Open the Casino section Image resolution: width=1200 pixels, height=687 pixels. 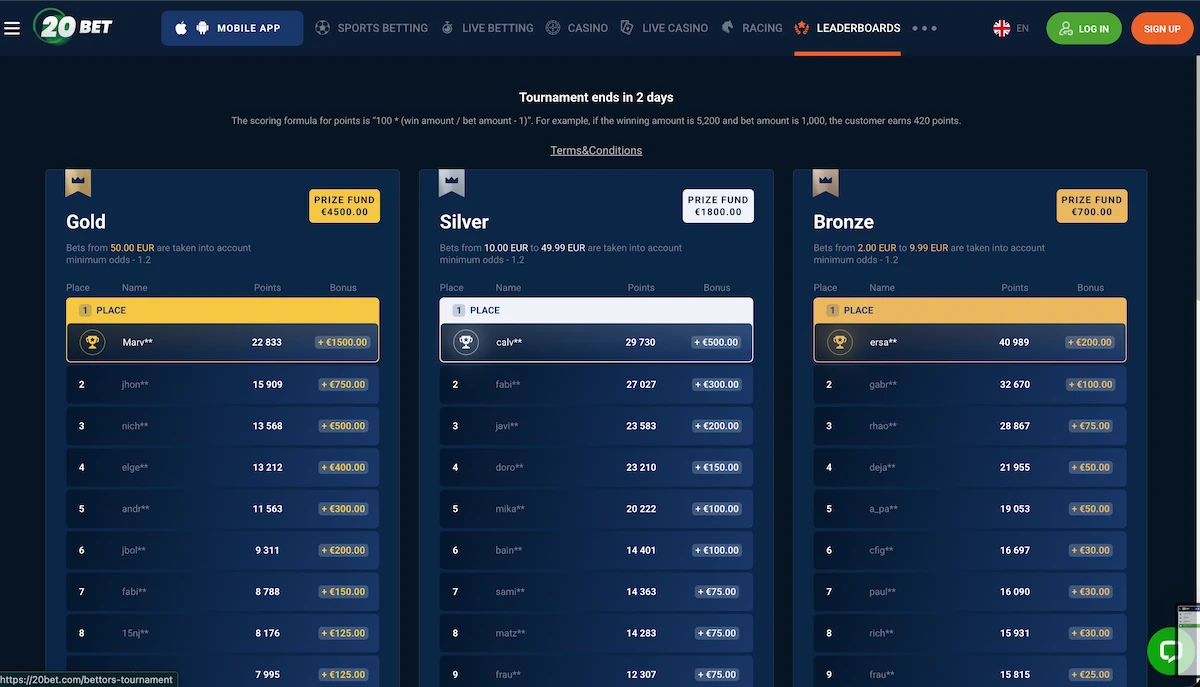(577, 28)
